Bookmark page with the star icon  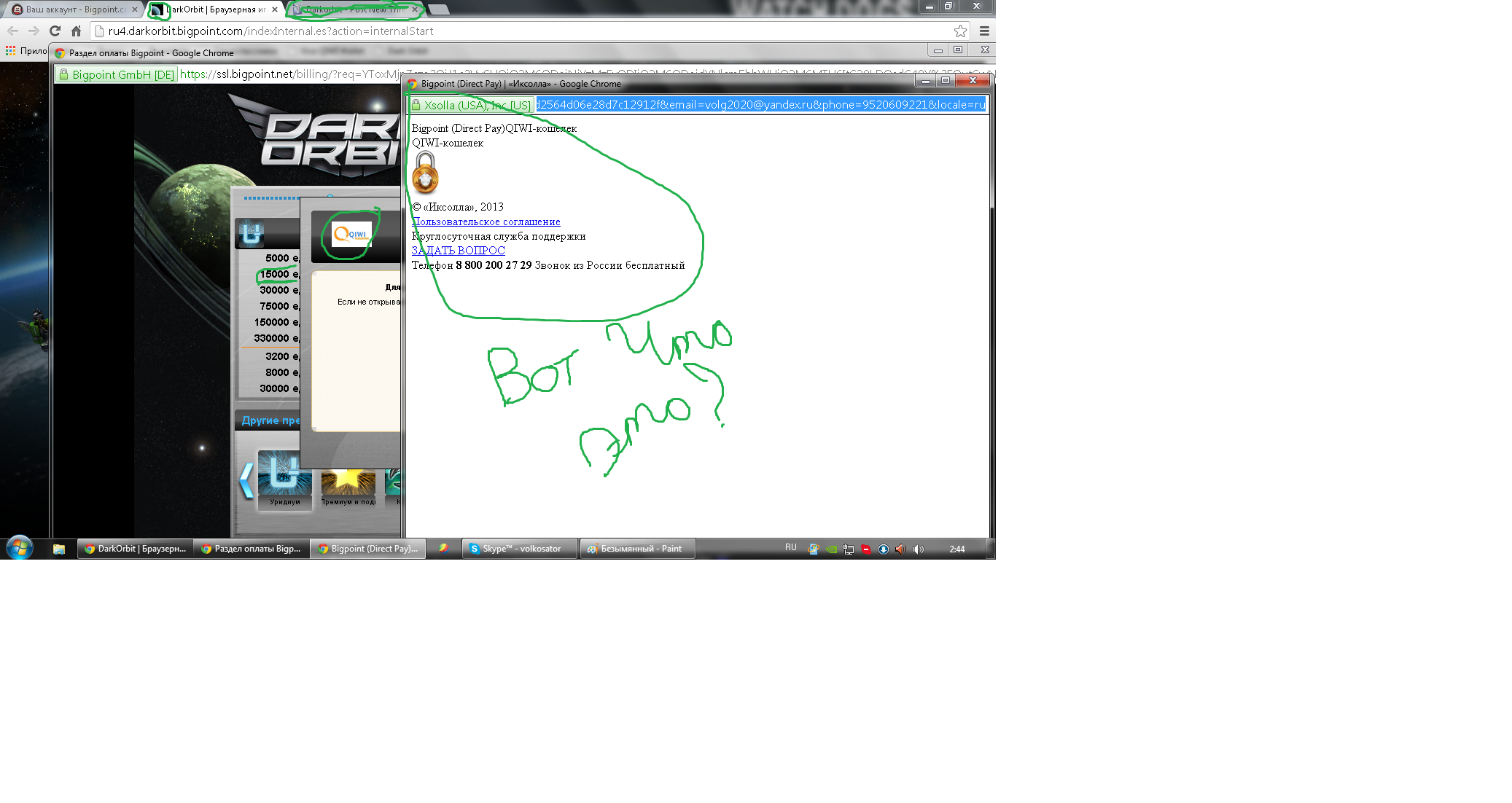[960, 31]
